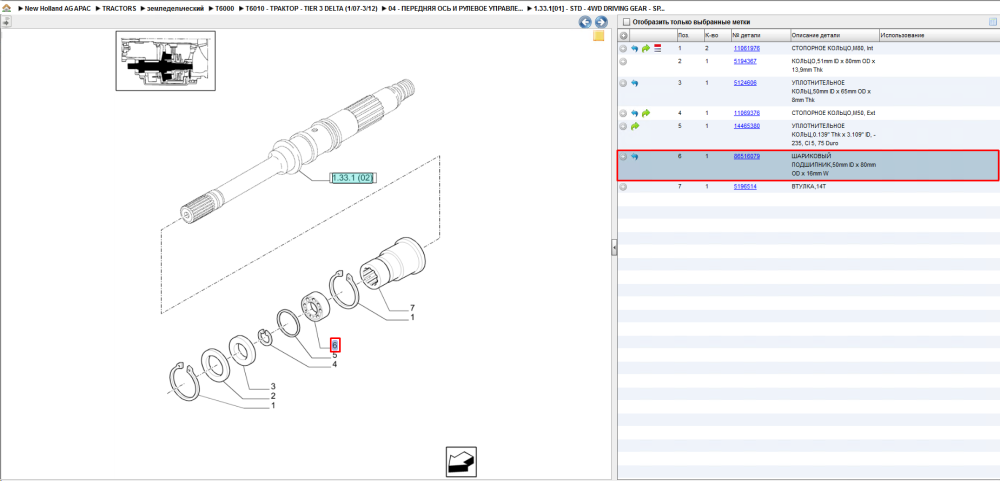Open земледельческий breadcrumb

[175, 9]
